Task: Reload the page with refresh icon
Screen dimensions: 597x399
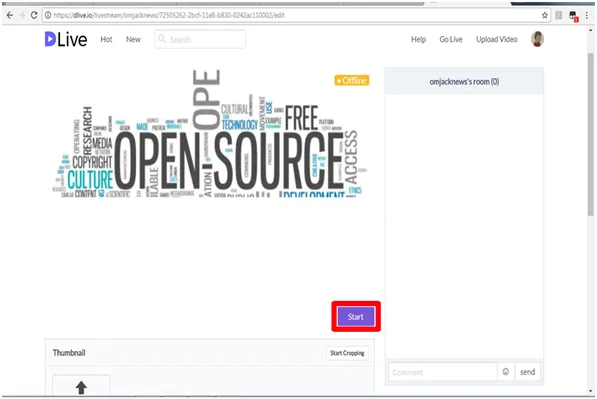Action: click(34, 15)
